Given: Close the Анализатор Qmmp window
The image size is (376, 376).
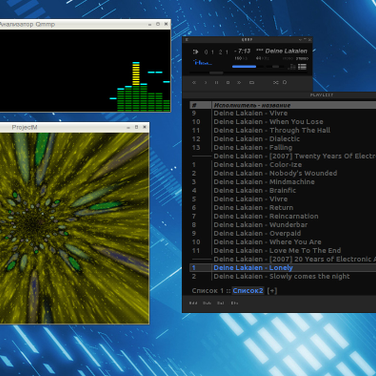Looking at the screenshot, I should coord(166,24).
